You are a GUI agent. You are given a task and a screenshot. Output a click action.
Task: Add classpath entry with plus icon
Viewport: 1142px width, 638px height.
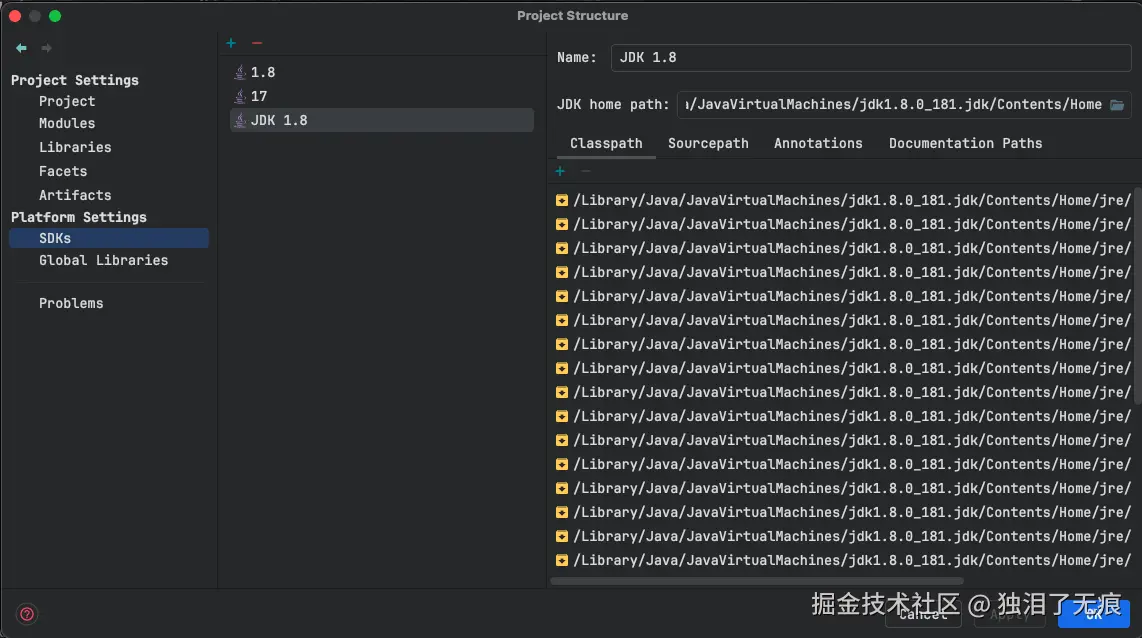[x=560, y=171]
